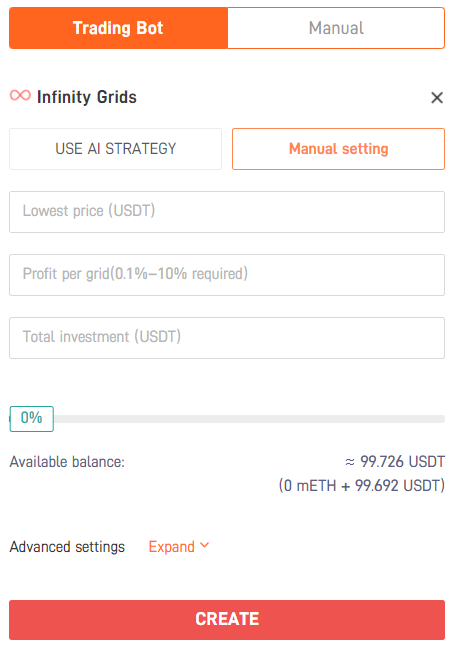Click the 0 mETH + 99.692 USDT breakdown
This screenshot has height=647, width=454.
362,486
